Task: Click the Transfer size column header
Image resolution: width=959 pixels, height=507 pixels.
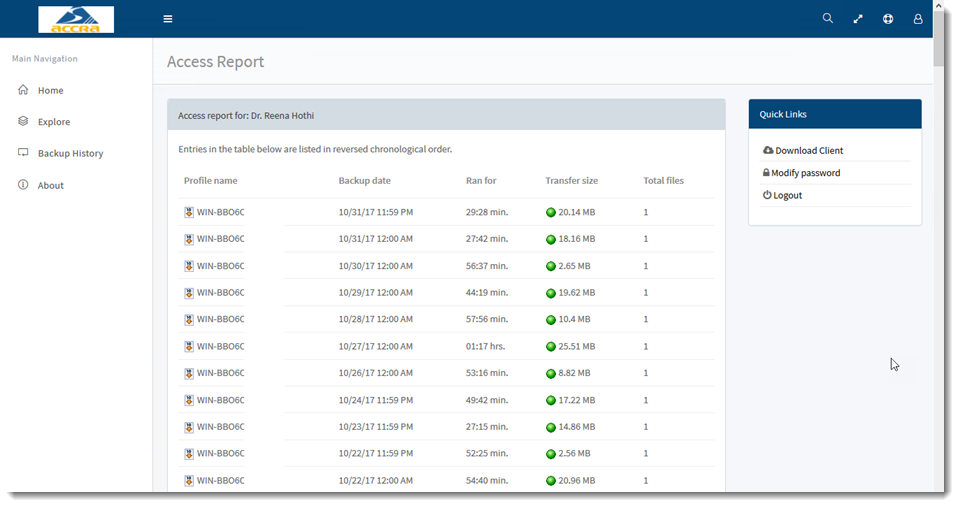Action: point(571,181)
